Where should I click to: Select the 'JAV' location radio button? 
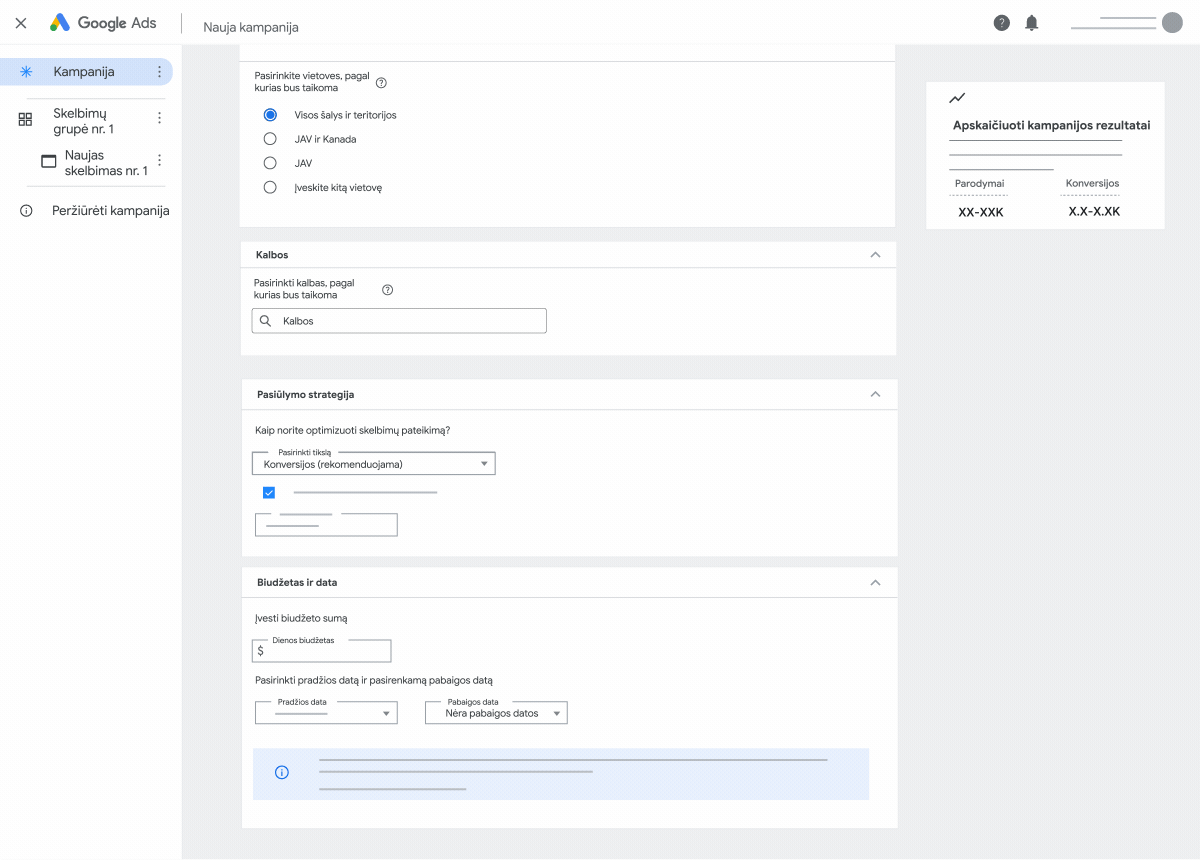click(270, 163)
